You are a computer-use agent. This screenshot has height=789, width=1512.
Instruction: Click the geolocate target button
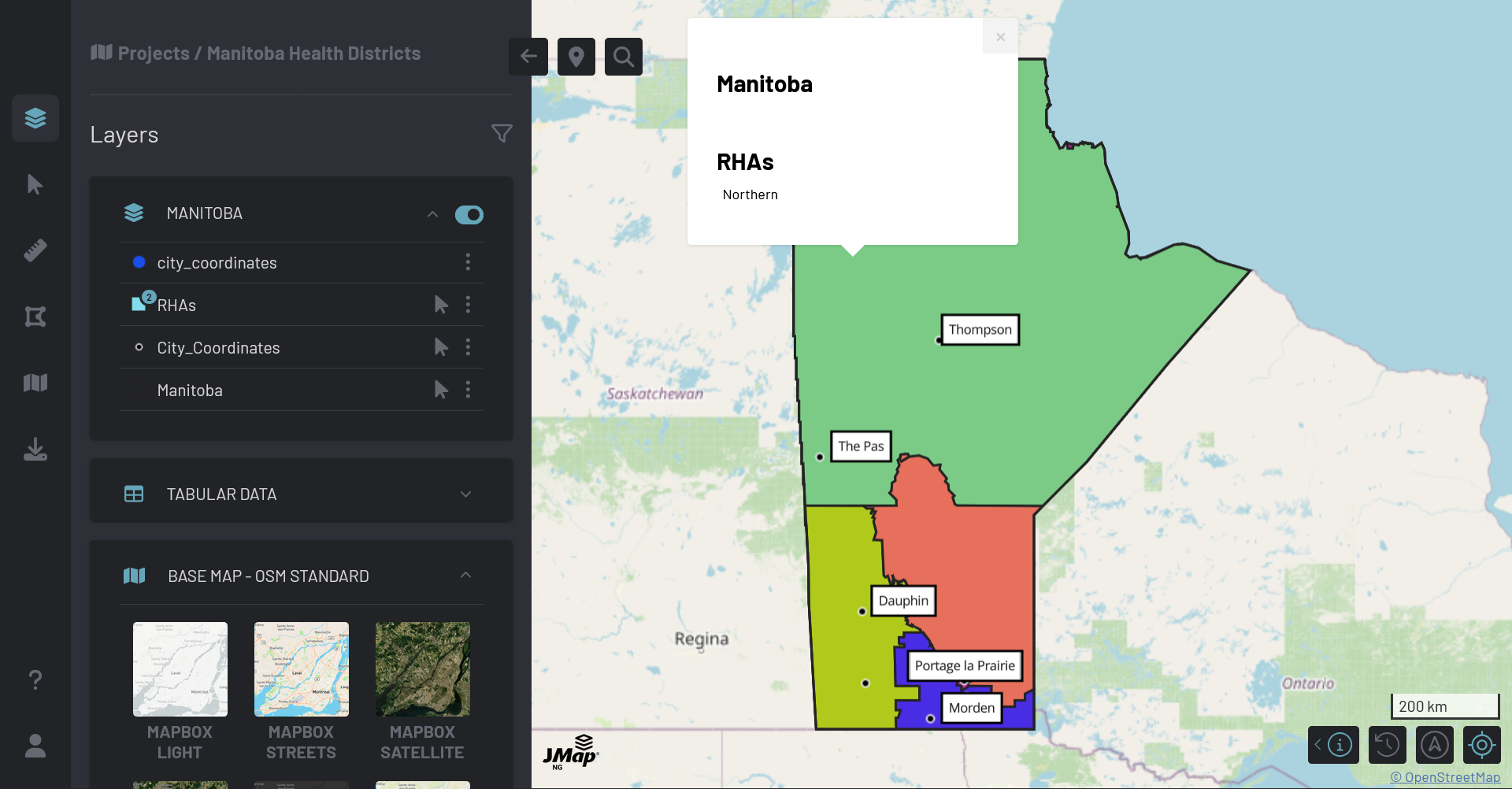(1481, 744)
